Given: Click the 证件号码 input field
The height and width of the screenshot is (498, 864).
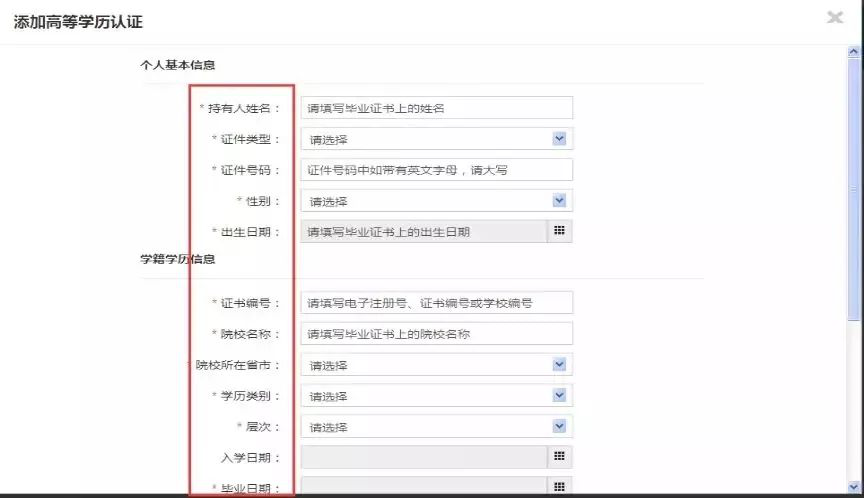Looking at the screenshot, I should coord(436,170).
